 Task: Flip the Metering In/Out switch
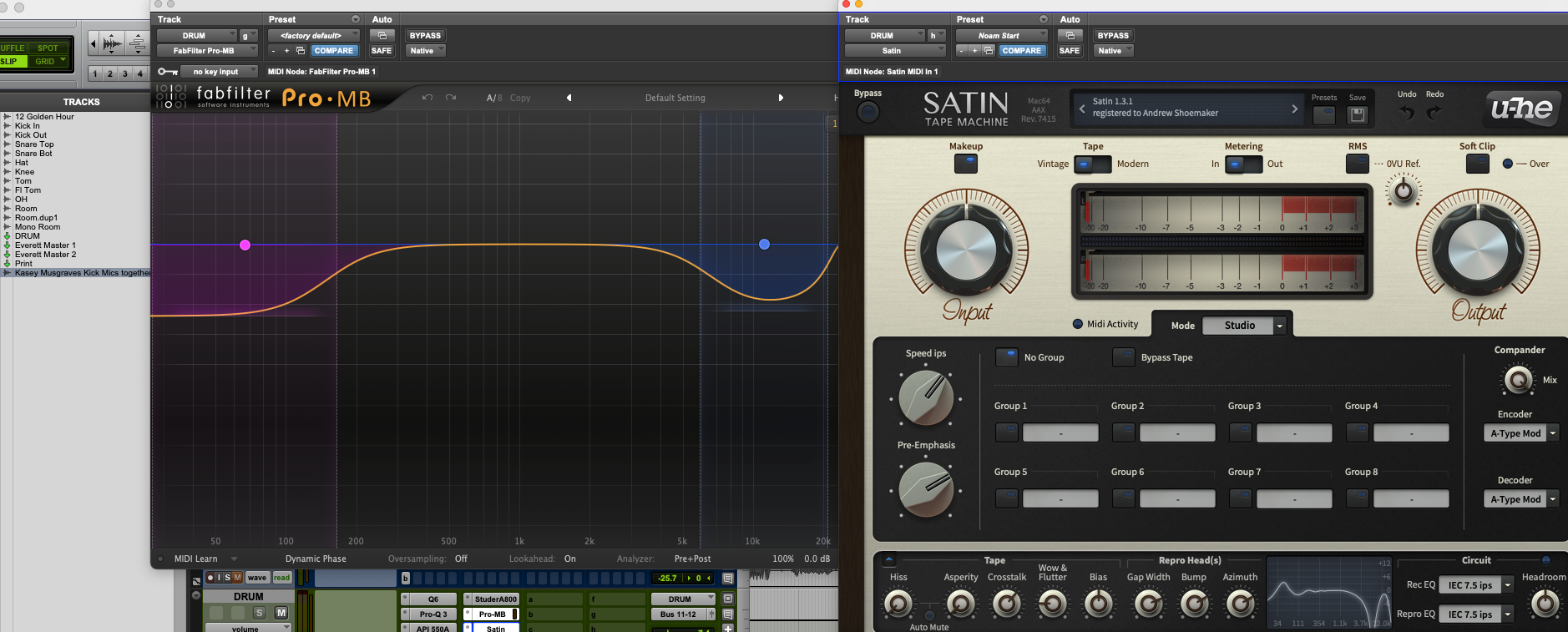pos(1243,164)
